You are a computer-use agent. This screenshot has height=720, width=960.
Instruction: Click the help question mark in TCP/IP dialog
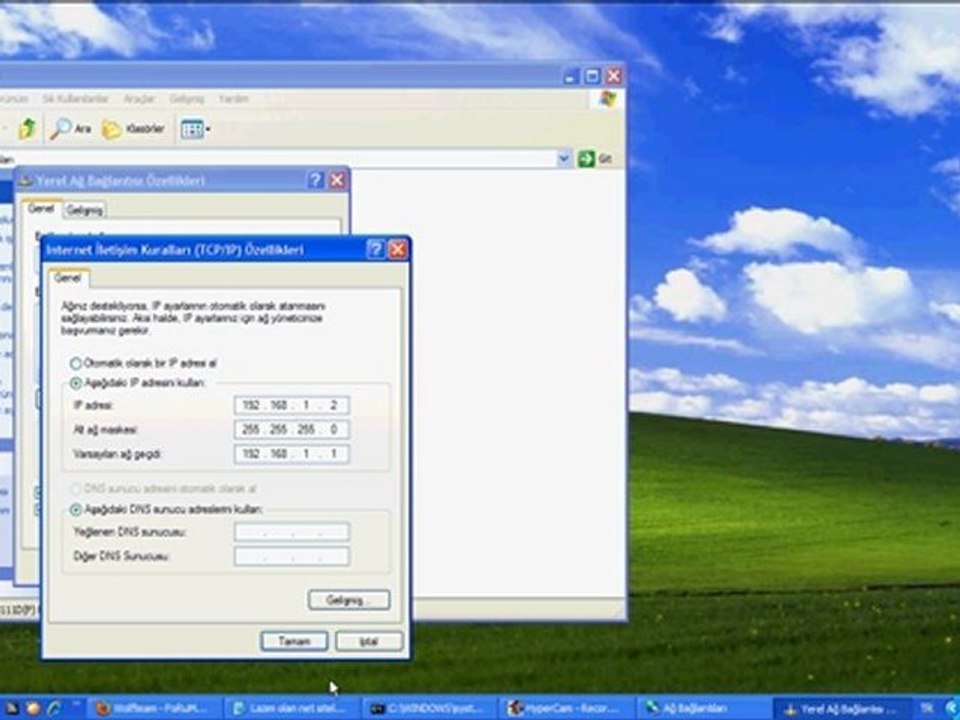(375, 249)
